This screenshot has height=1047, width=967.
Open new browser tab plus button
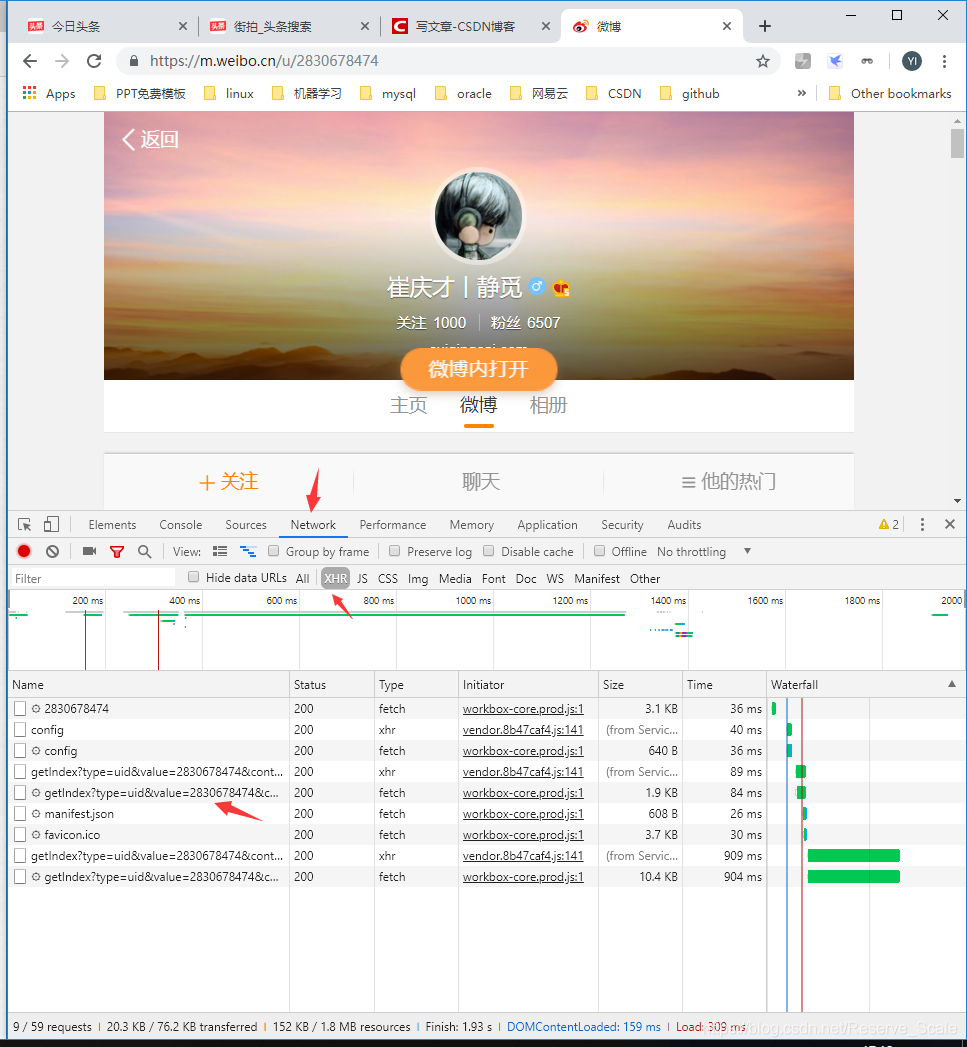[x=765, y=26]
